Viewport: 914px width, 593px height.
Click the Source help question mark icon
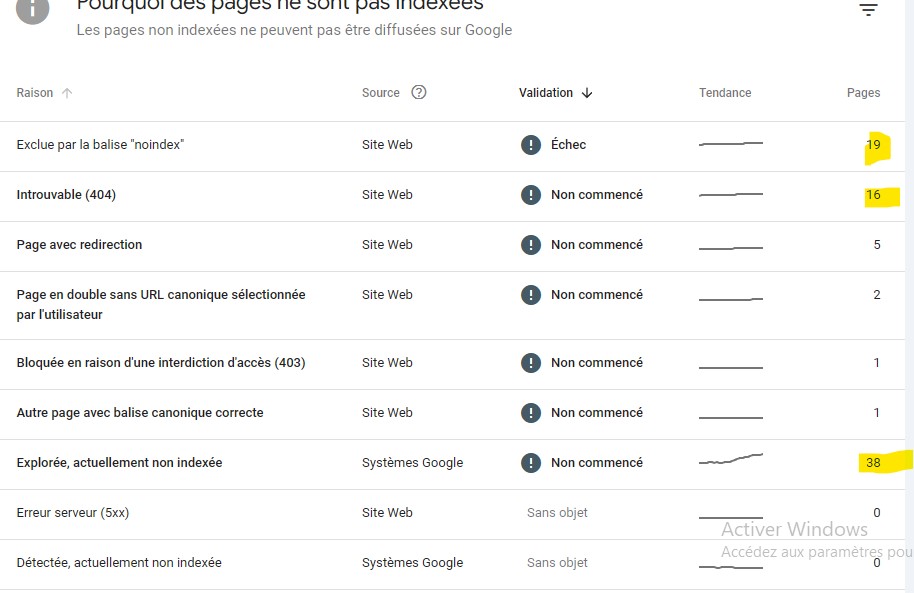419,92
